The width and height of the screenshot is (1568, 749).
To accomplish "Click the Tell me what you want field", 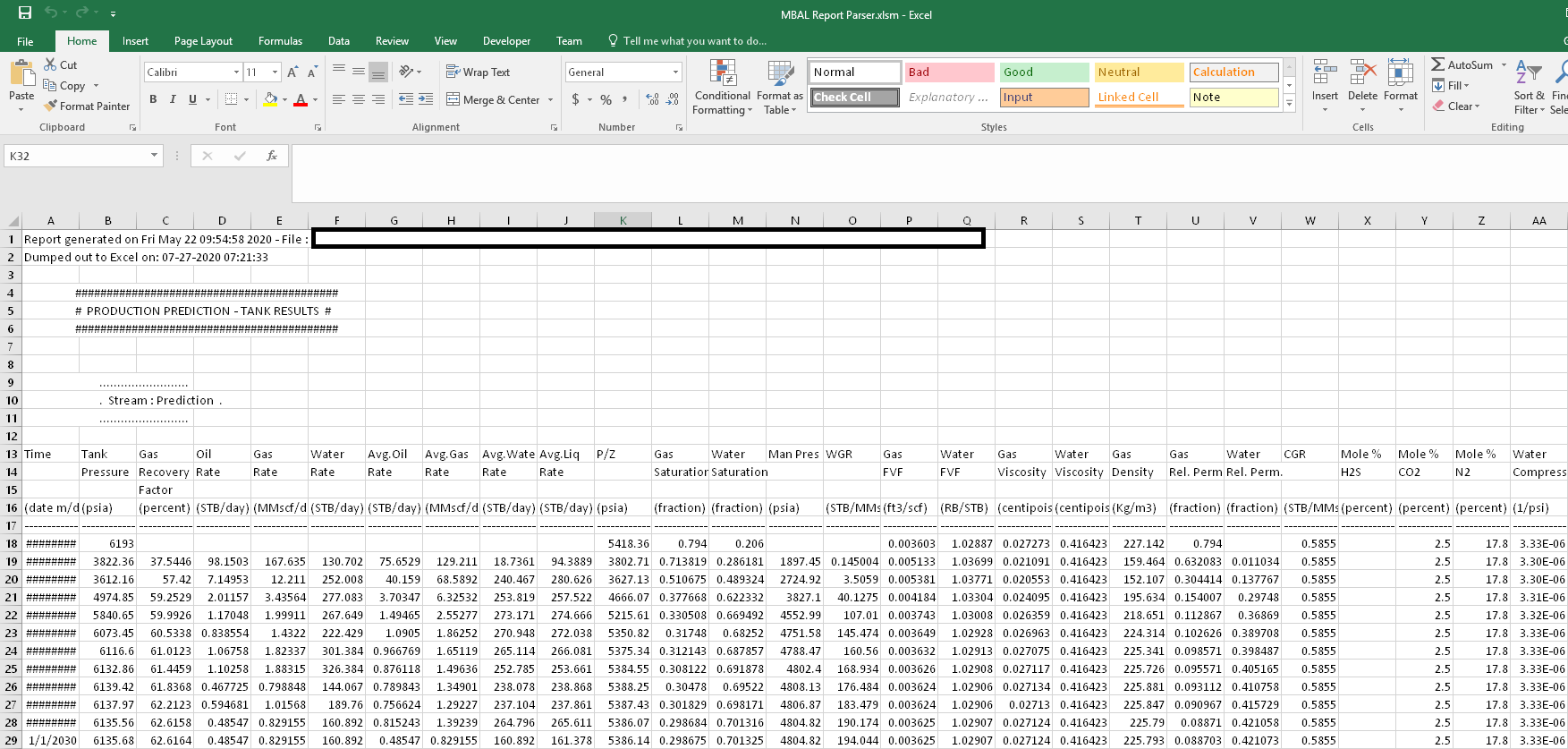I will tap(694, 41).
